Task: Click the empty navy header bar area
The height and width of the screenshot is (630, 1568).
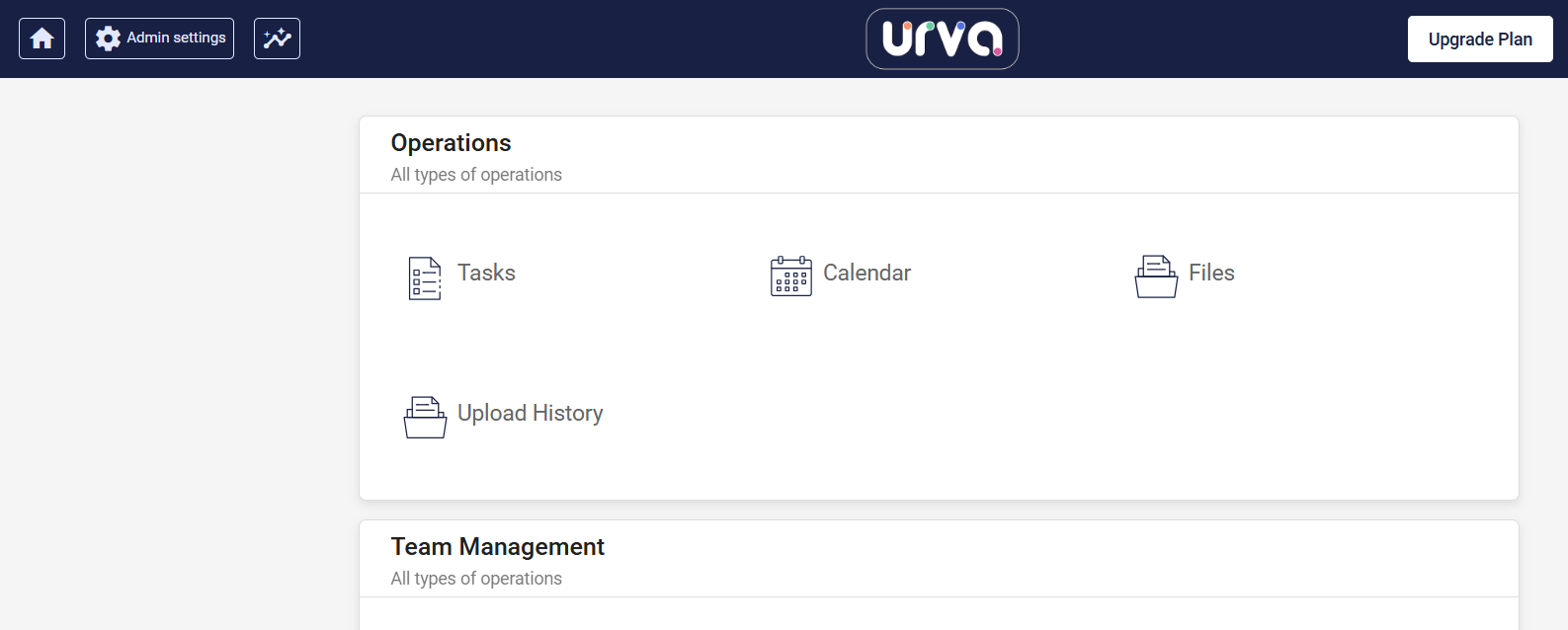Action: 593,39
